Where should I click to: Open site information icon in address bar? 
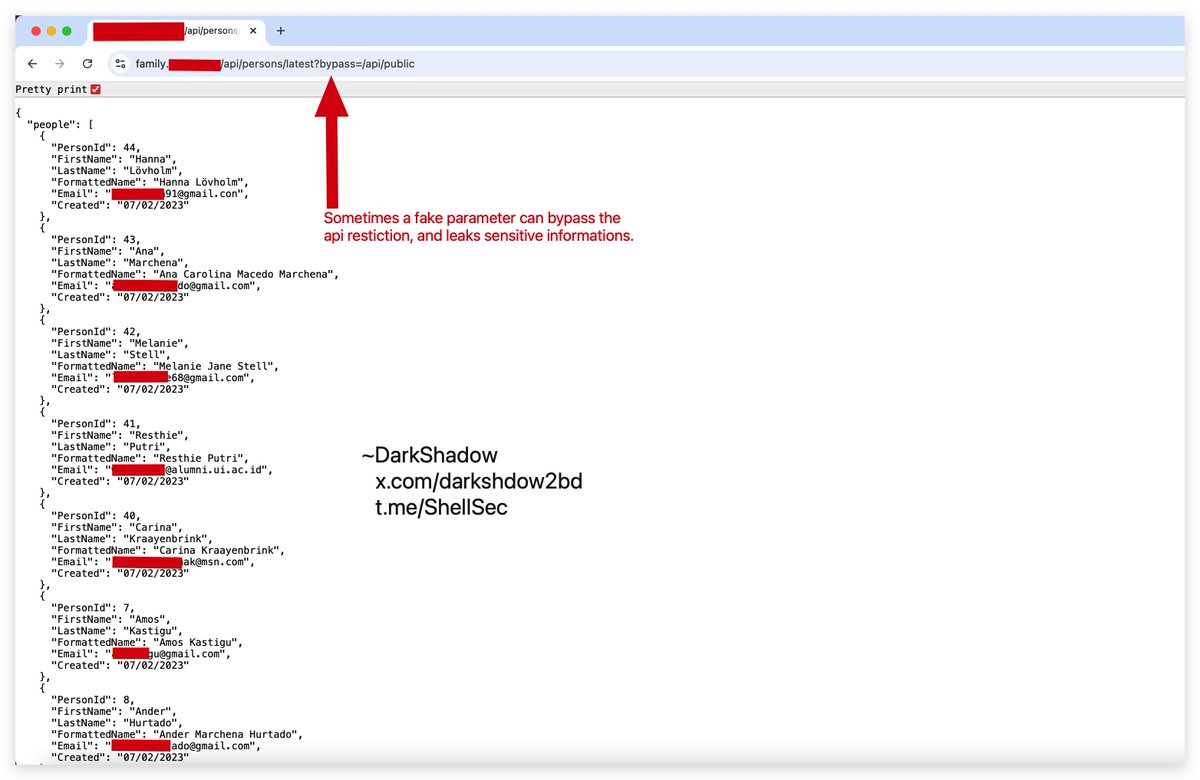120,64
